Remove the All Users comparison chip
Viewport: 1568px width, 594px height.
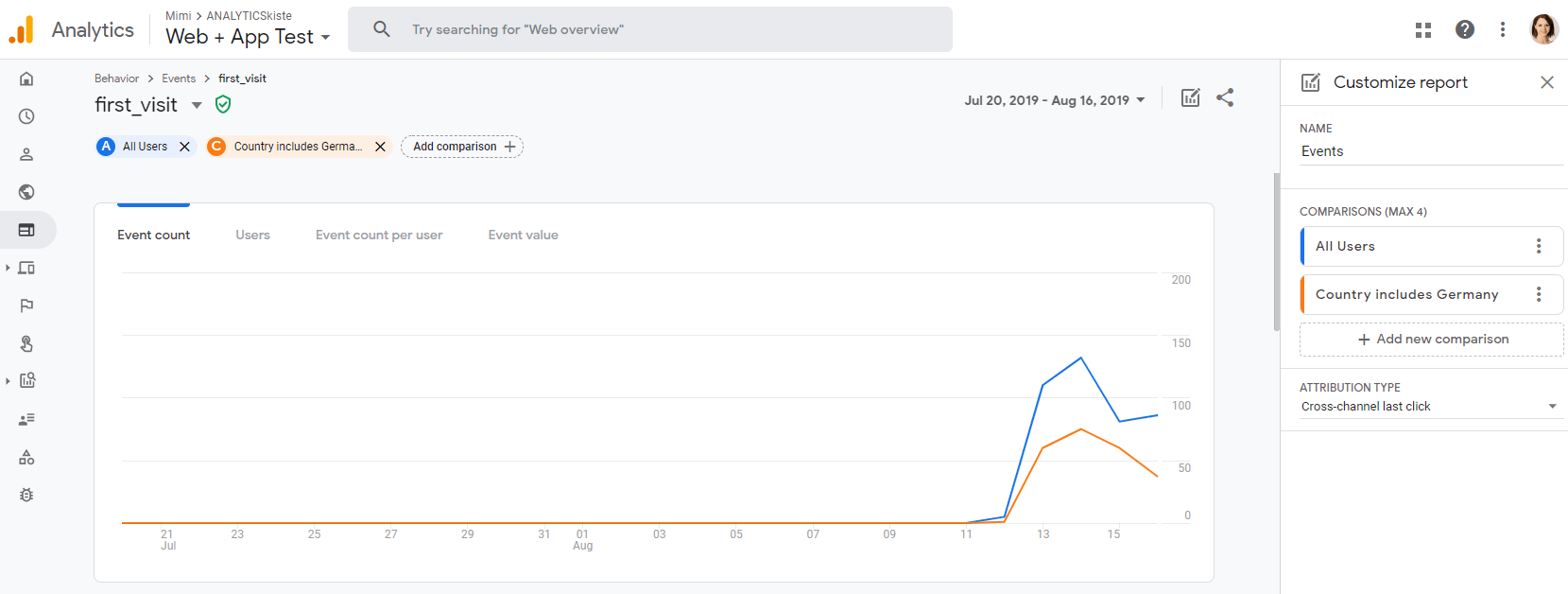coord(185,147)
